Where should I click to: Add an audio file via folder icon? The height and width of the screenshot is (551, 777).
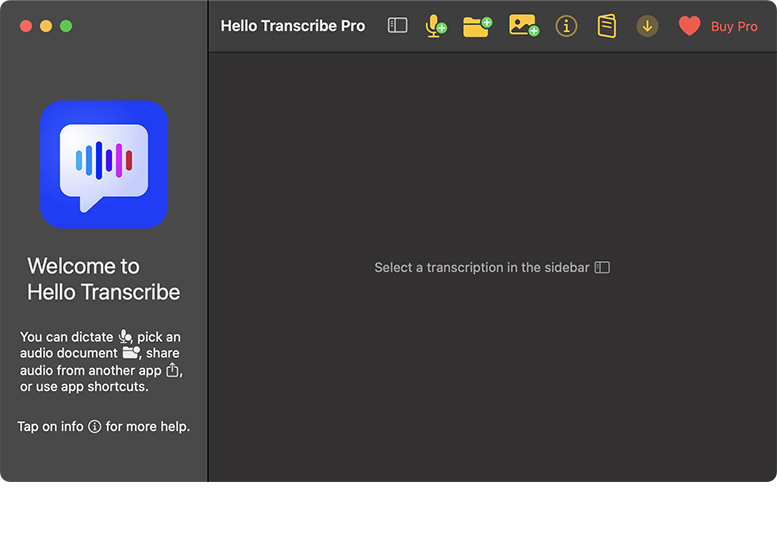[x=477, y=26]
